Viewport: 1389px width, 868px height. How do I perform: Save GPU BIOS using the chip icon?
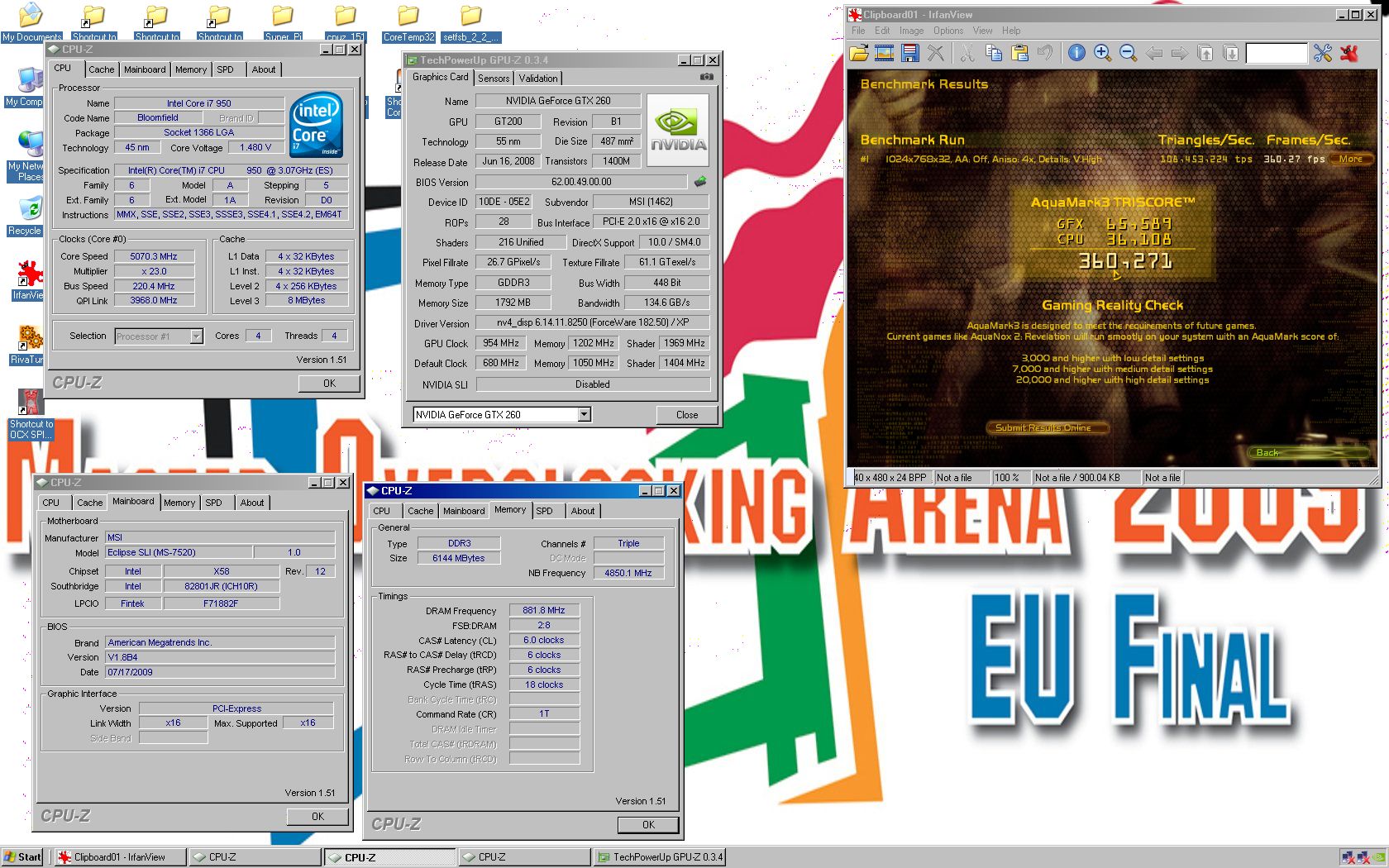click(x=700, y=182)
